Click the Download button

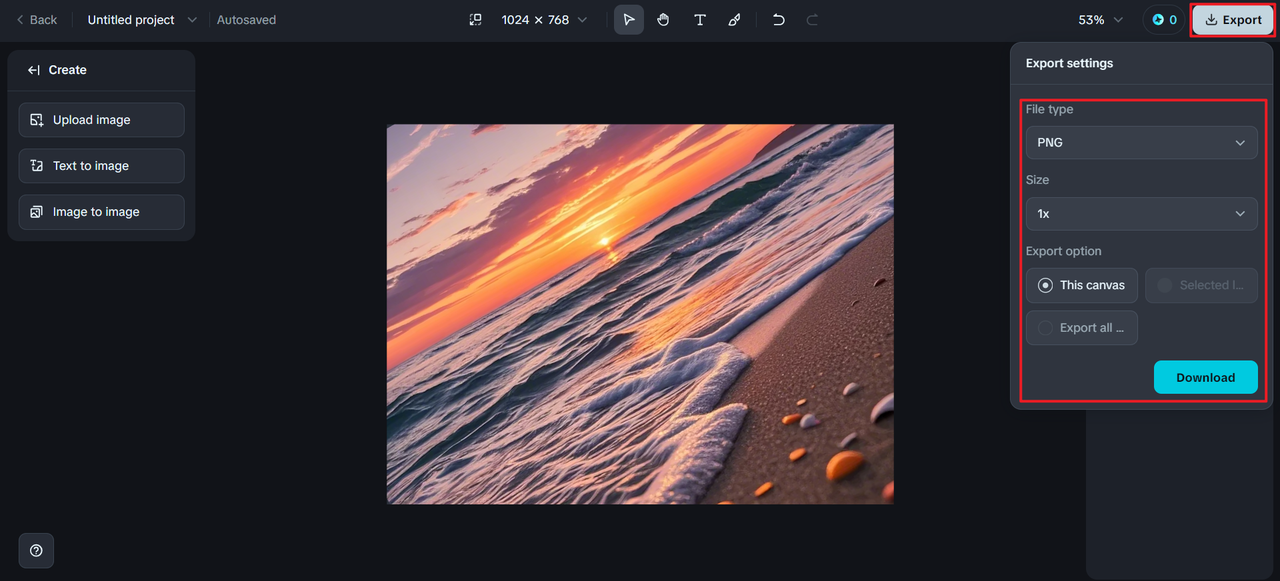[x=1205, y=377]
